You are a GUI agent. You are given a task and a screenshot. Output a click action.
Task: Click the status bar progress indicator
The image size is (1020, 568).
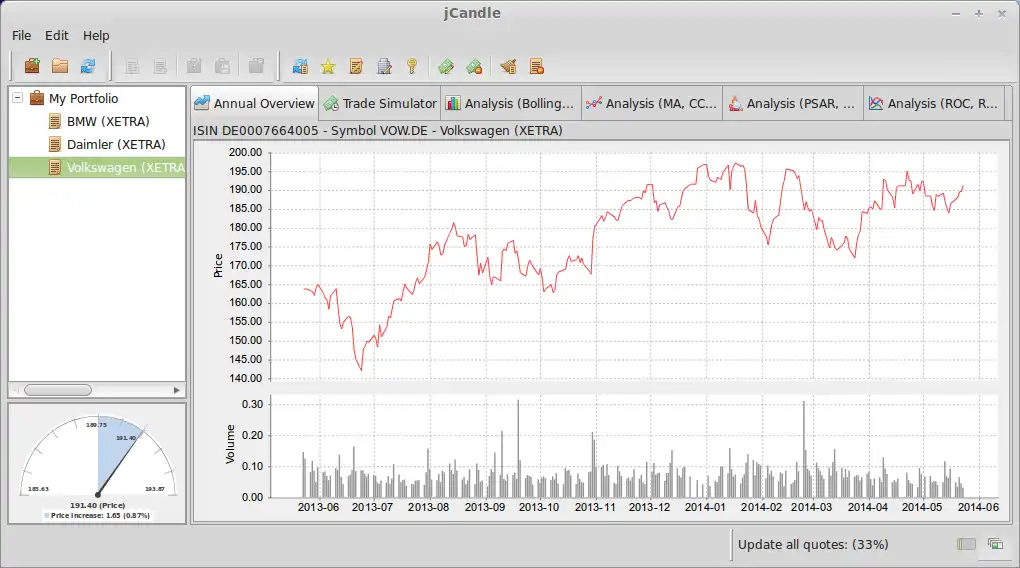click(966, 544)
